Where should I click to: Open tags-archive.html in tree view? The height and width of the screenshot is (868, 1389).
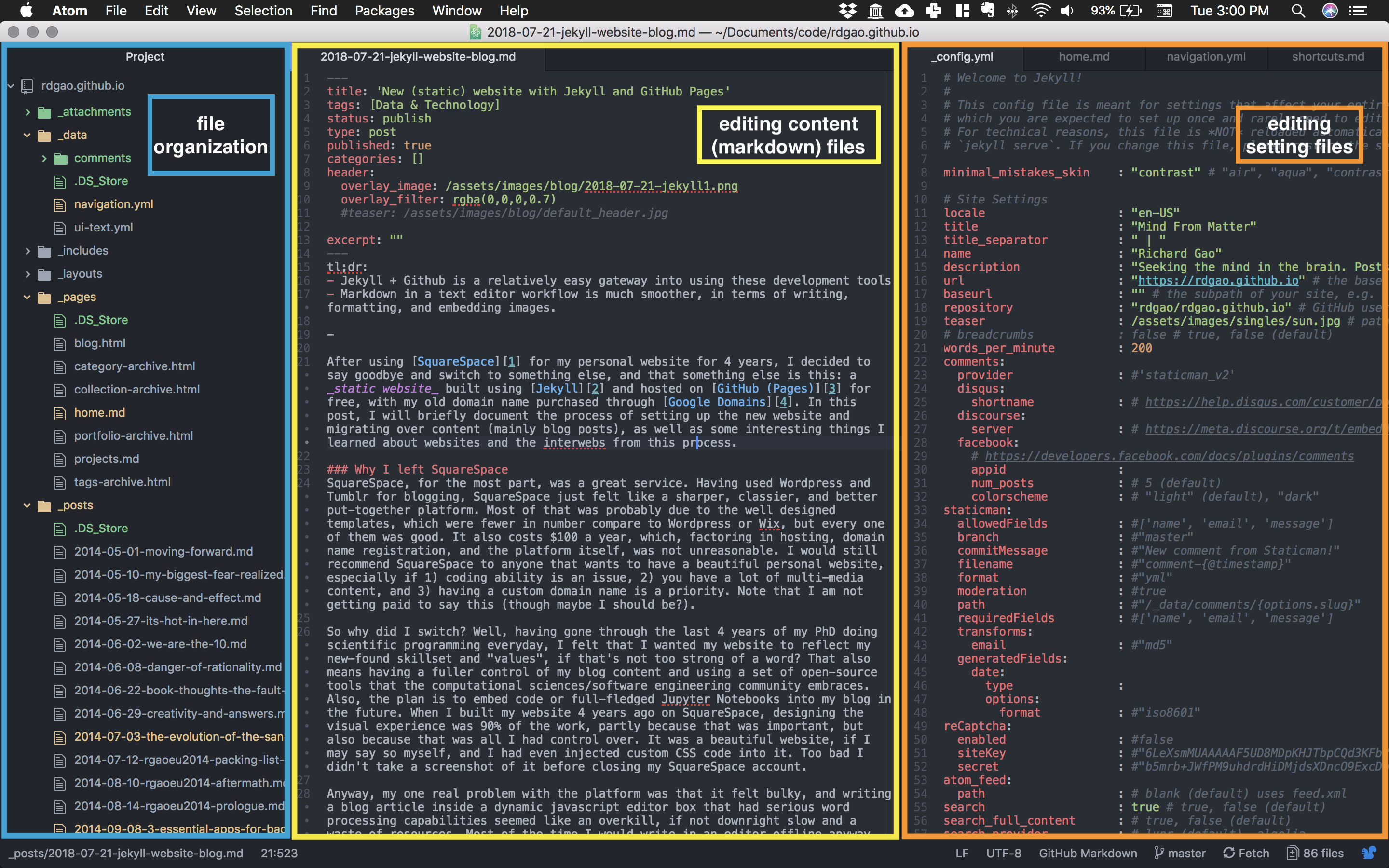(x=122, y=482)
